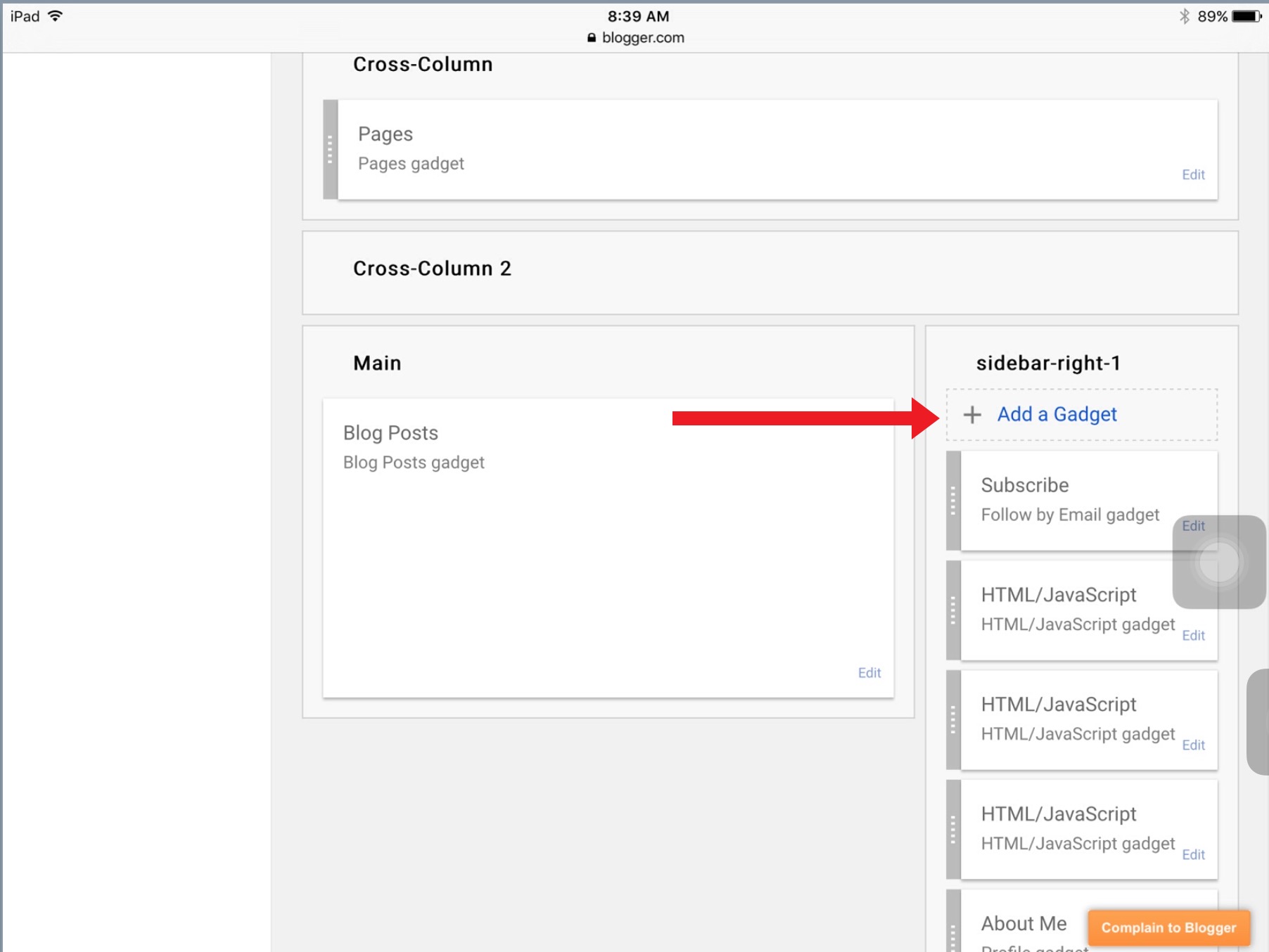The height and width of the screenshot is (952, 1269).
Task: Tap the AssistiveTouch floating button
Action: (1219, 562)
